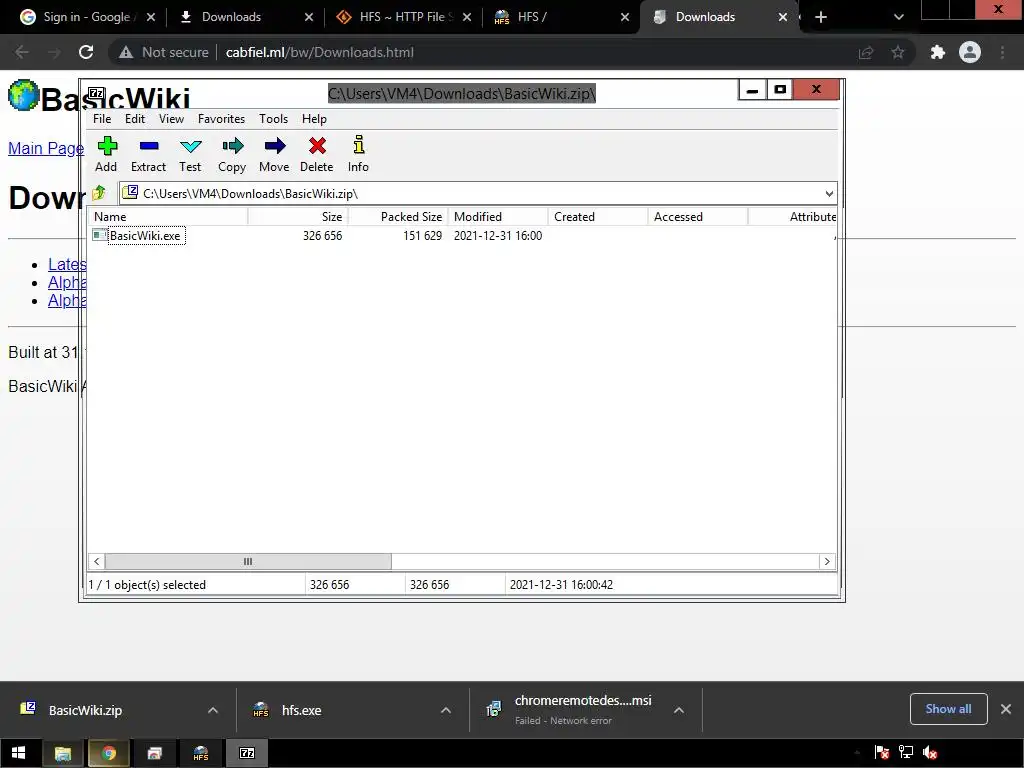The width and height of the screenshot is (1024, 768).
Task: Bookmark this page with the star icon
Action: pyautogui.click(x=898, y=52)
